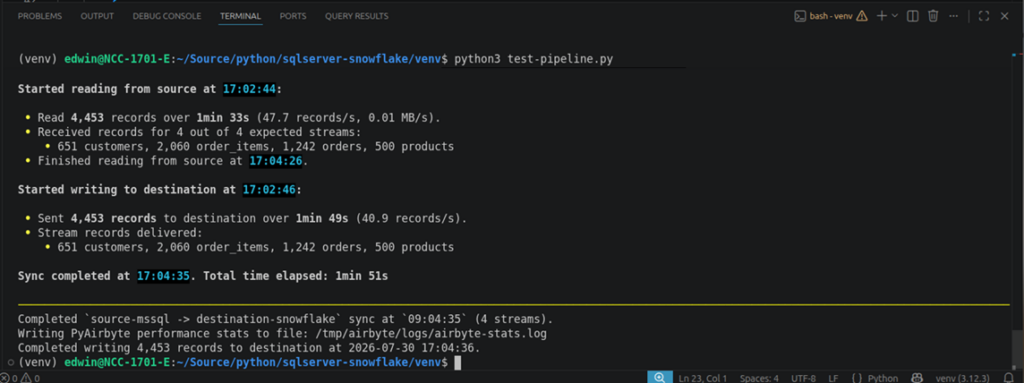Click the text 'Total time elapsed: 1min 51s'
This screenshot has height=383, width=1024.
(296, 276)
